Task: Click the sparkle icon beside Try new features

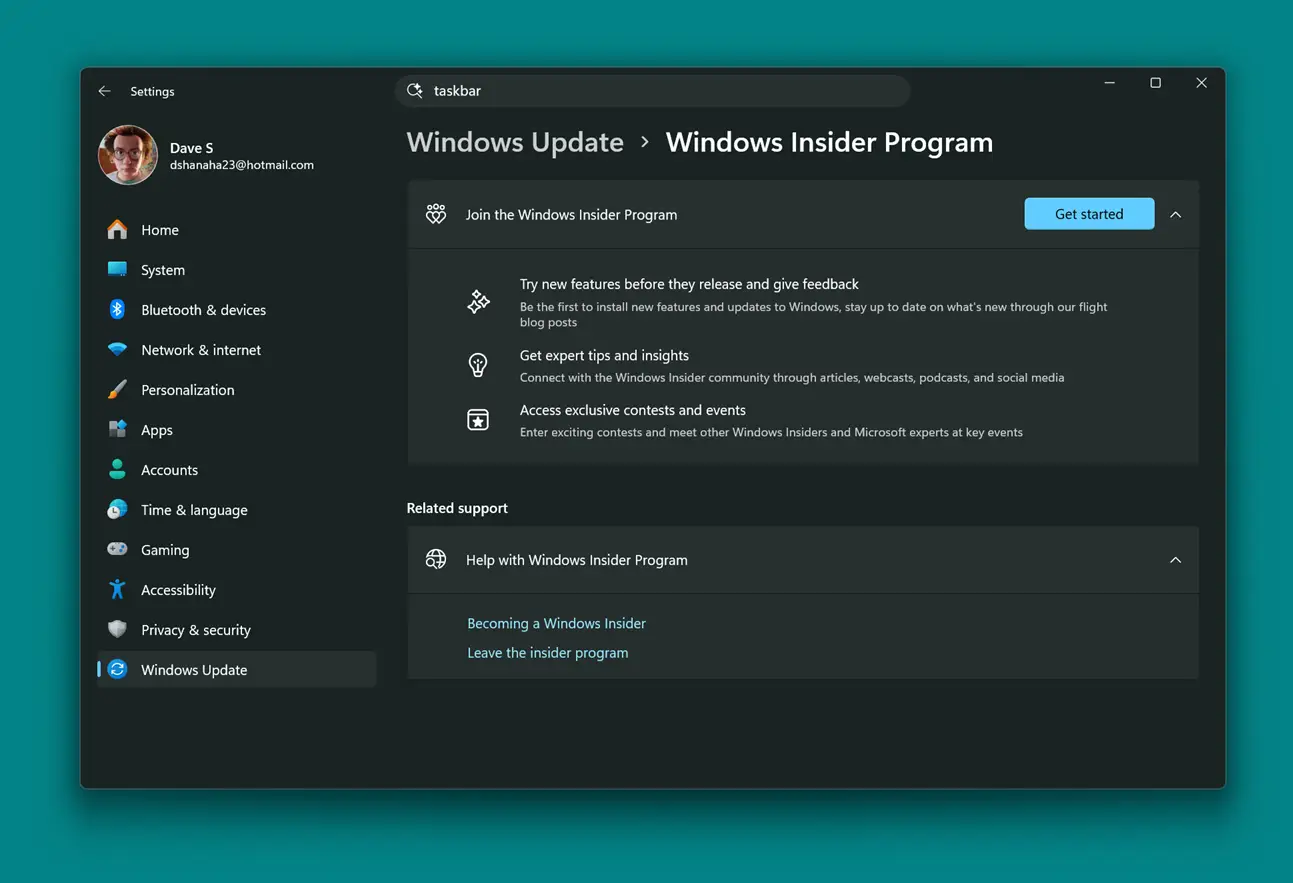Action: (479, 302)
